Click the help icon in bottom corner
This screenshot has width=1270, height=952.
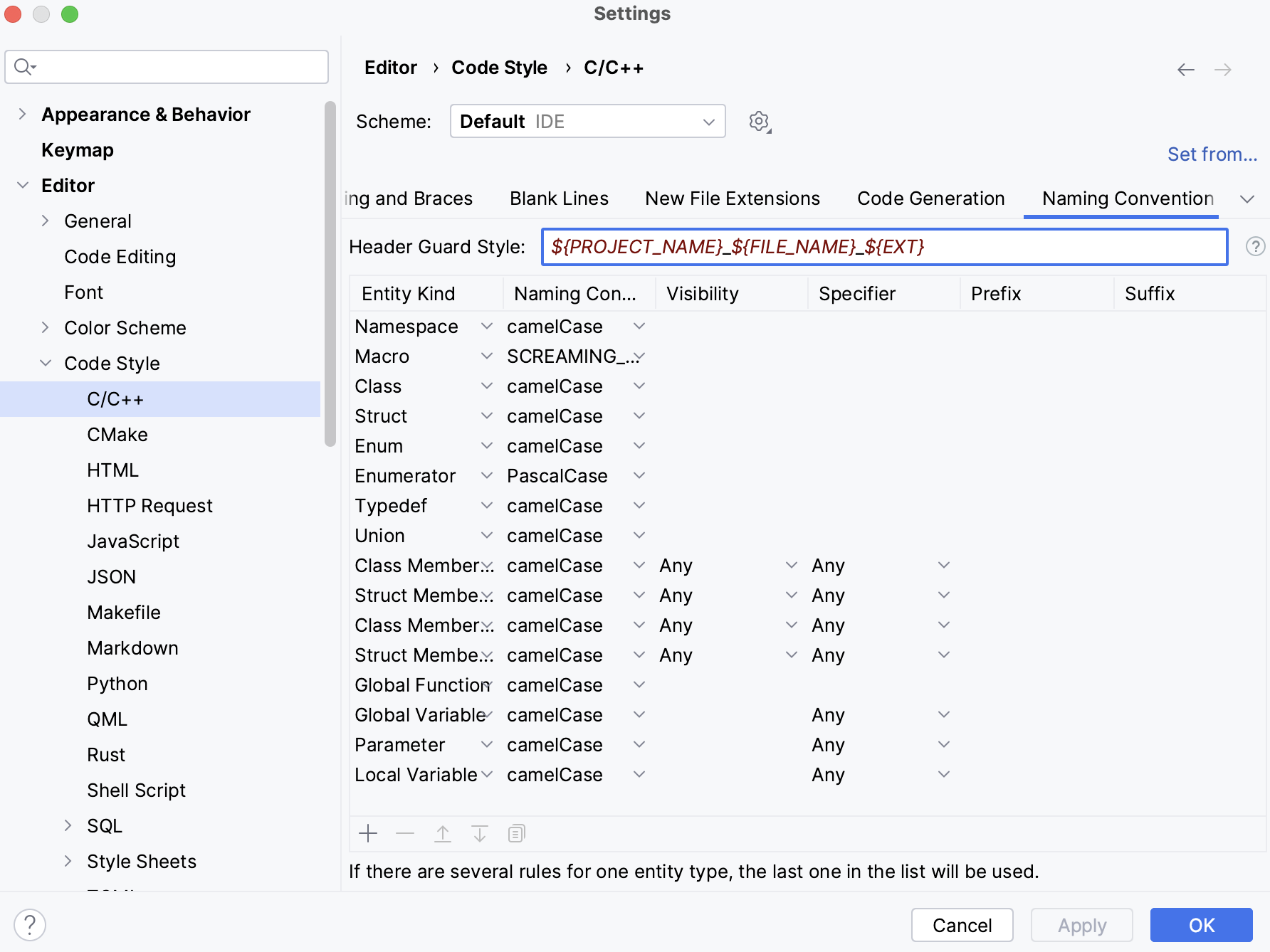click(30, 924)
